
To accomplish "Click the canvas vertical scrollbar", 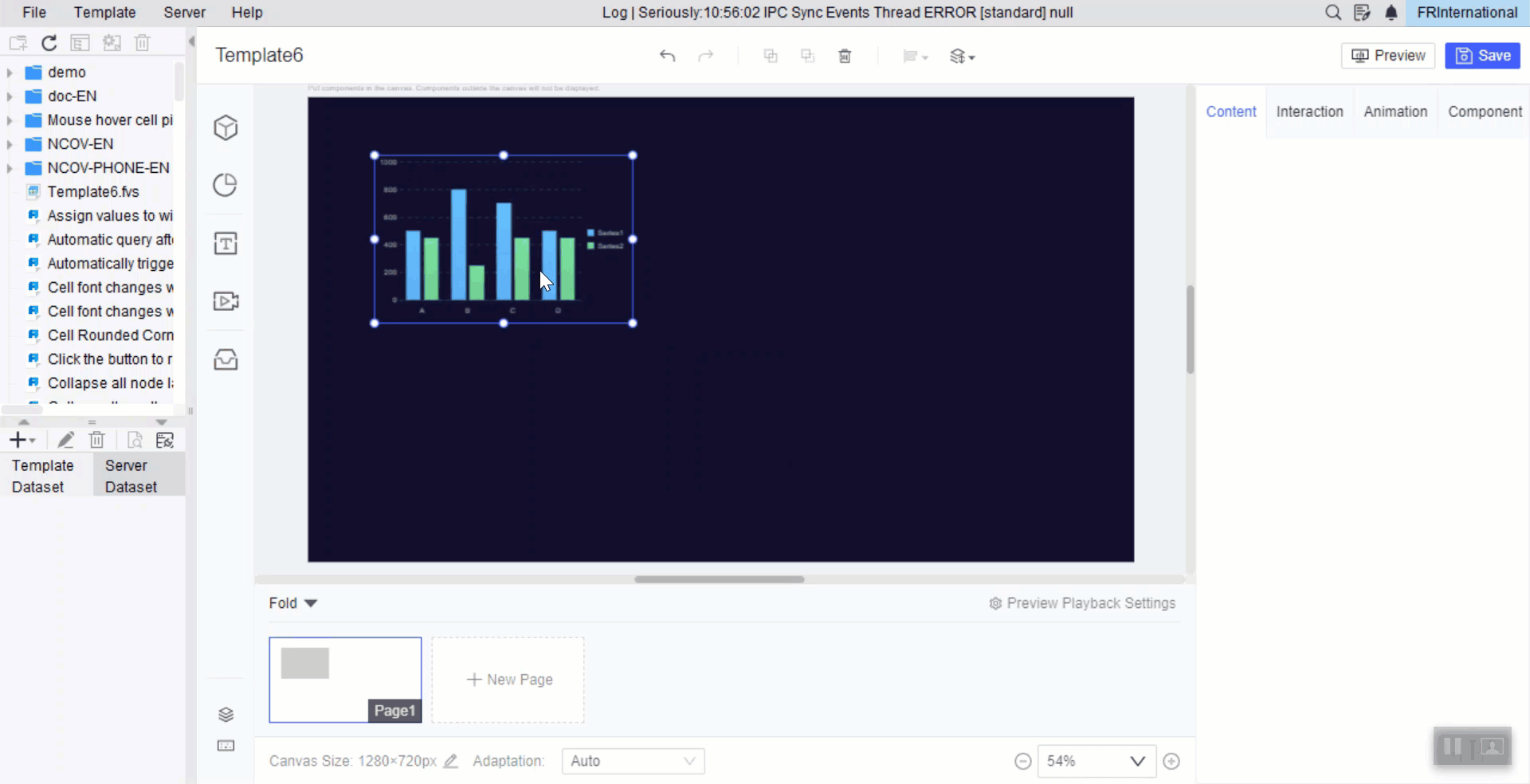I will click(1190, 329).
